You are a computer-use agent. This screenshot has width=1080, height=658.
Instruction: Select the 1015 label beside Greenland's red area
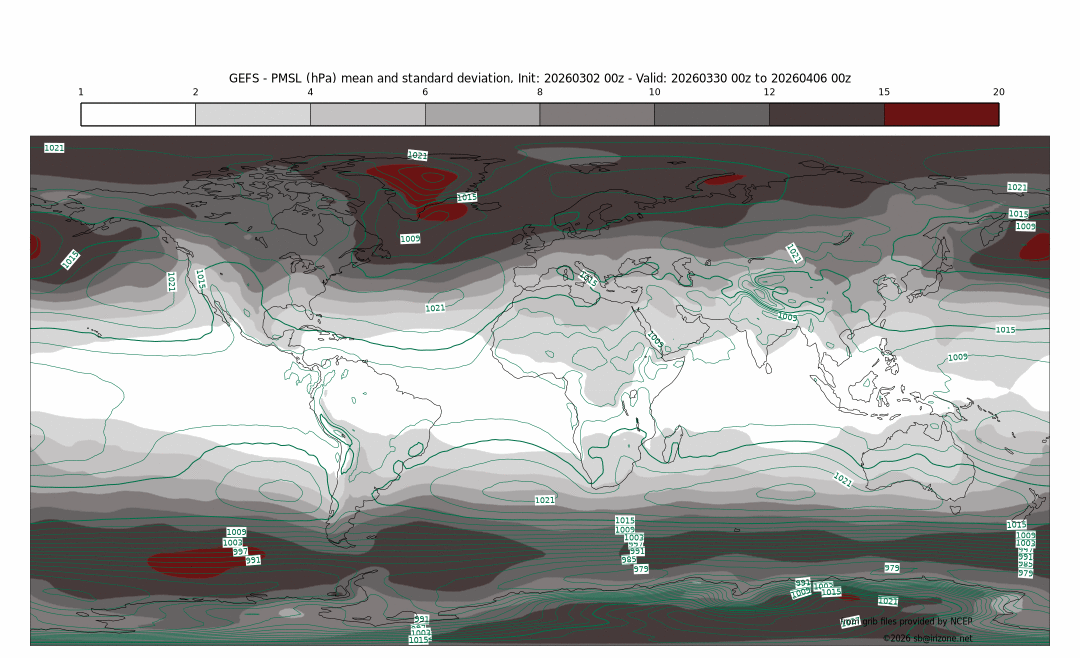[466, 198]
